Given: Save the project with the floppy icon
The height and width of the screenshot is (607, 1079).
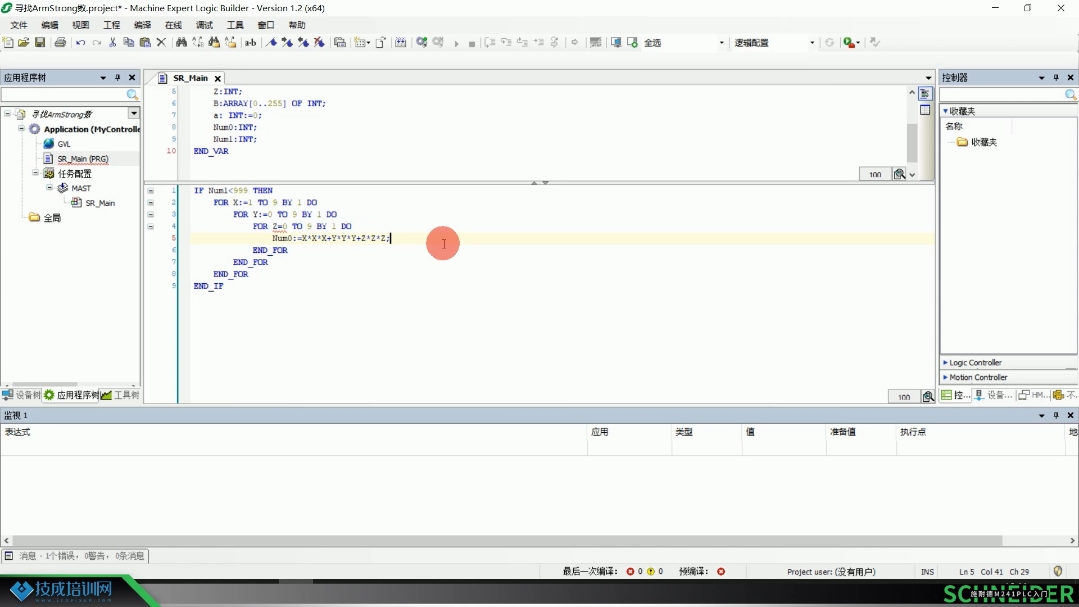Looking at the screenshot, I should 40,43.
